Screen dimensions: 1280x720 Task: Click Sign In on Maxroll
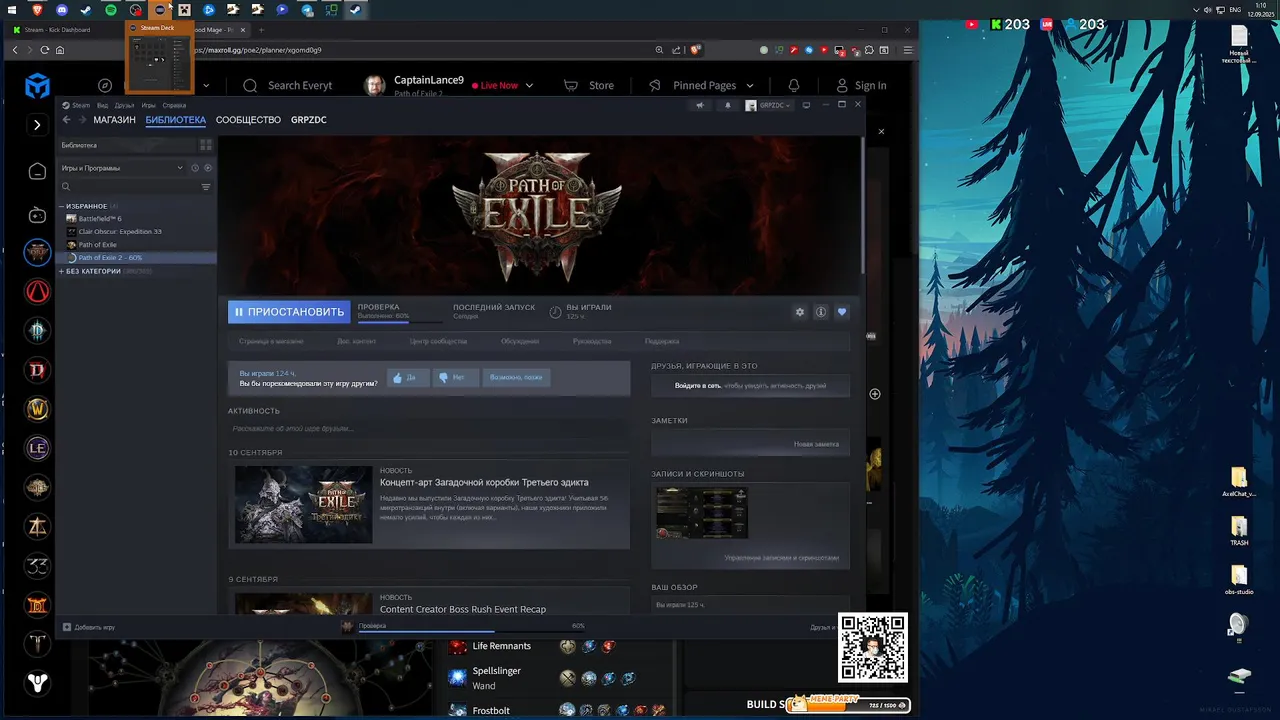coord(861,86)
